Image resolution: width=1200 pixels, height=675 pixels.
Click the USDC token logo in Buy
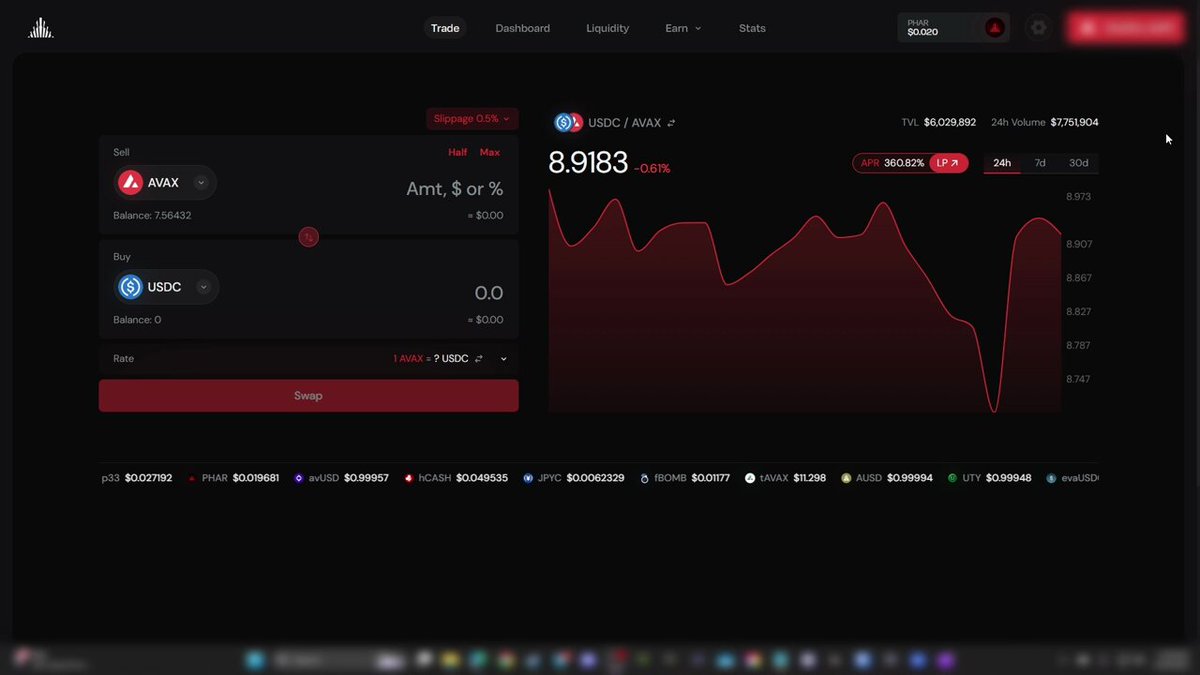click(130, 287)
